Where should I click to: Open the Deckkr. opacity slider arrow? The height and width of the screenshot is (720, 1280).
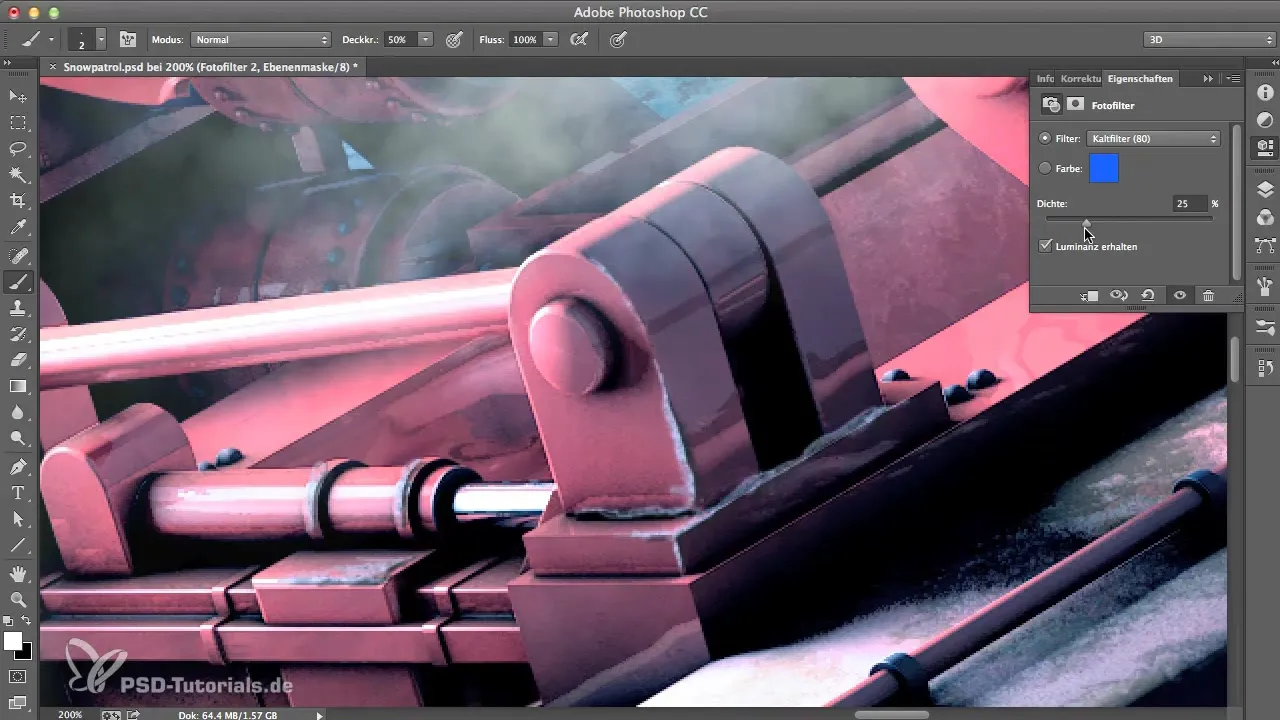click(x=425, y=40)
